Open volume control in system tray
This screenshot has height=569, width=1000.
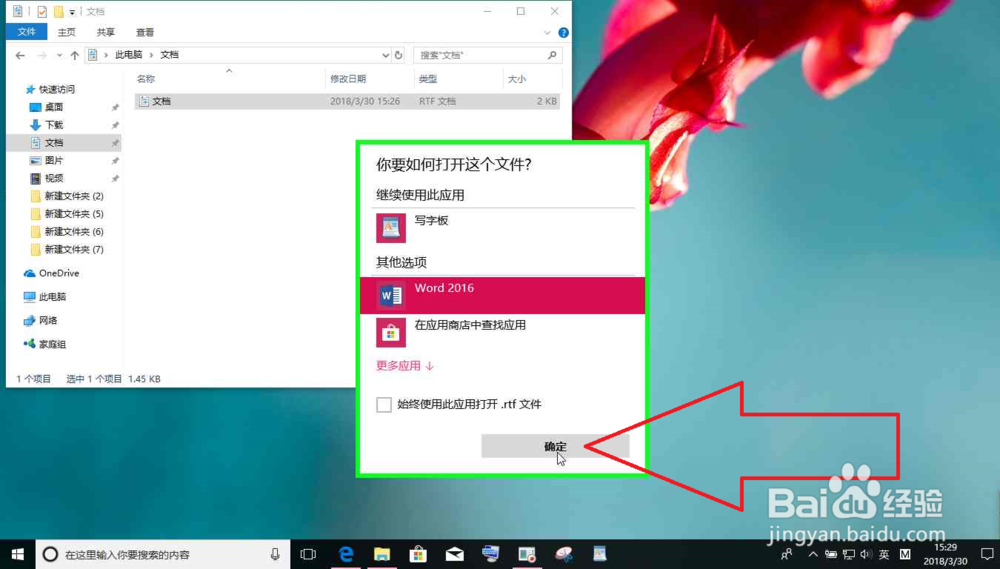pos(865,554)
